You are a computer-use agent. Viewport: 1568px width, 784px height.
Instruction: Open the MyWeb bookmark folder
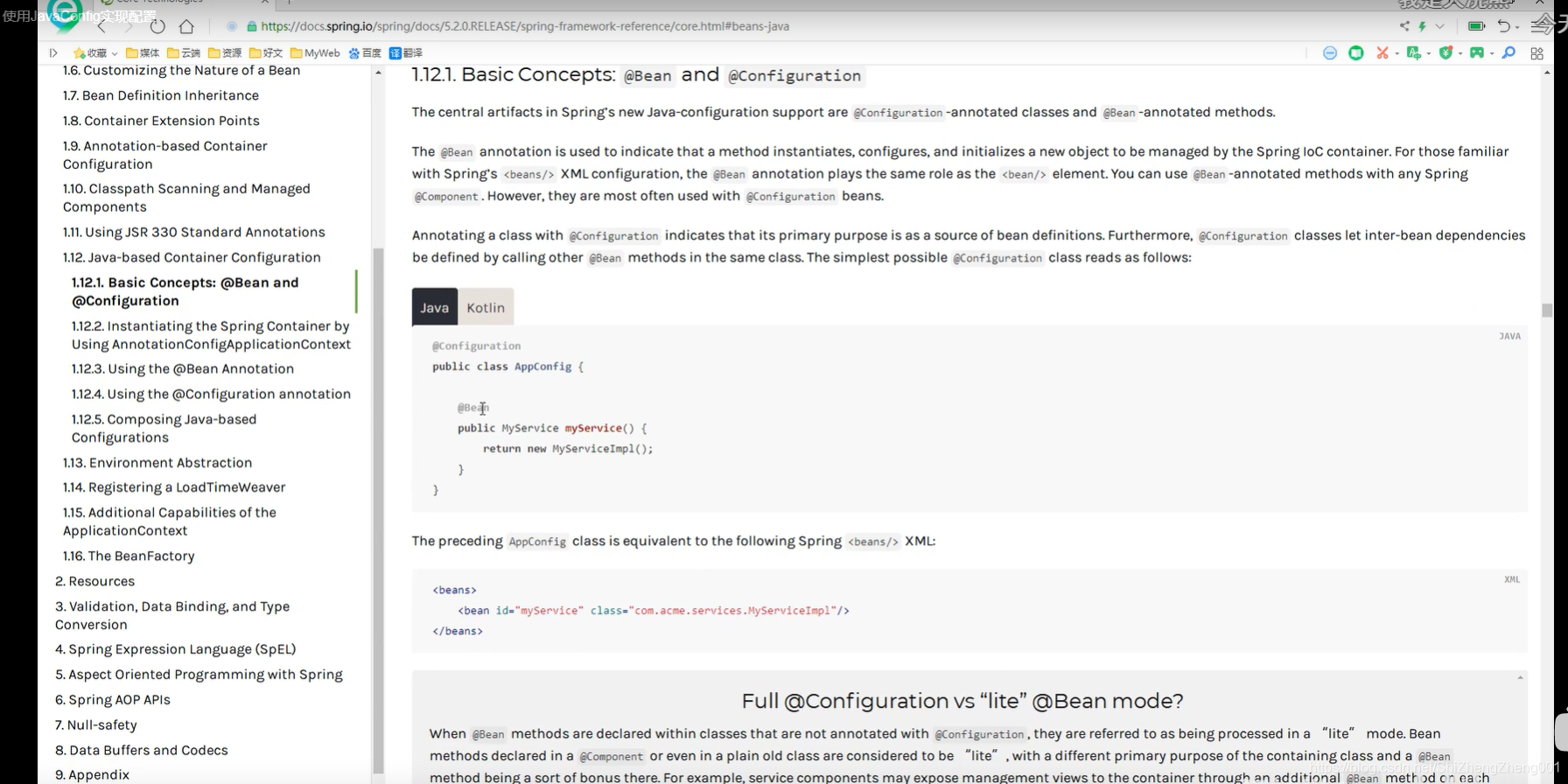pos(315,53)
